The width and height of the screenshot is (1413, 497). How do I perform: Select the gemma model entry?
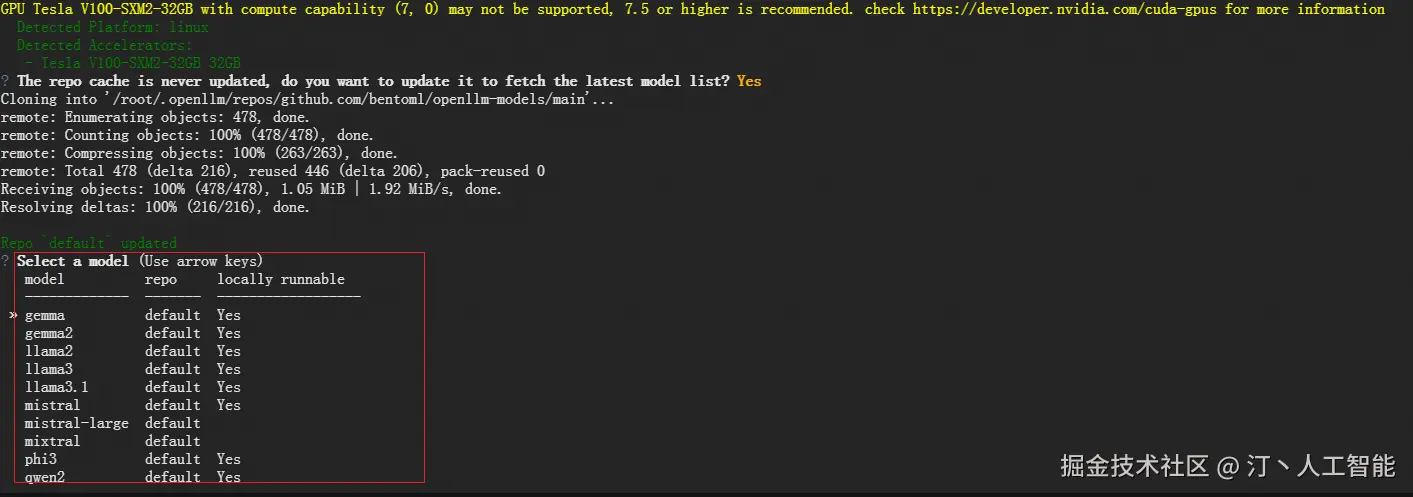coord(45,315)
